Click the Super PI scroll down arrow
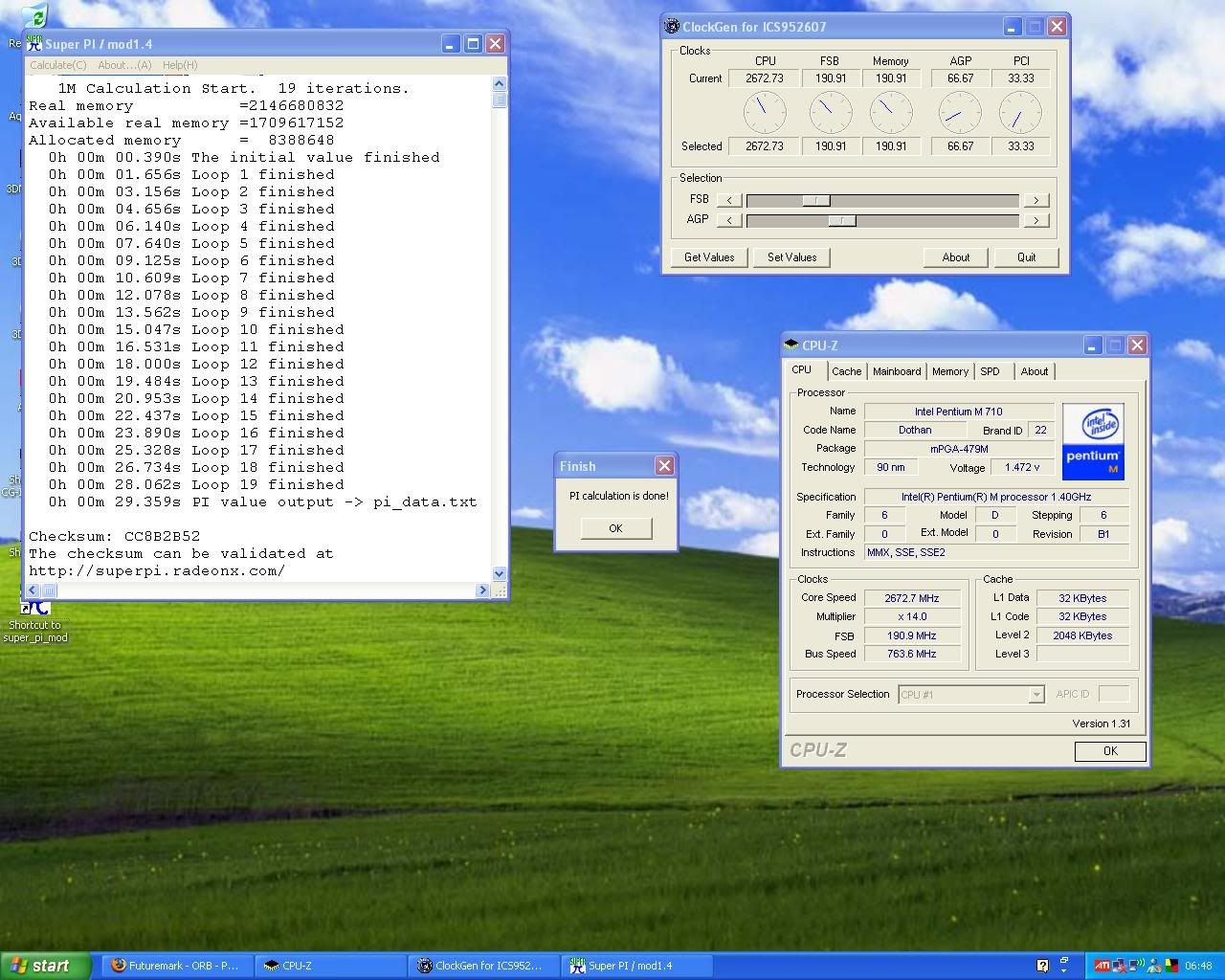 [x=499, y=573]
